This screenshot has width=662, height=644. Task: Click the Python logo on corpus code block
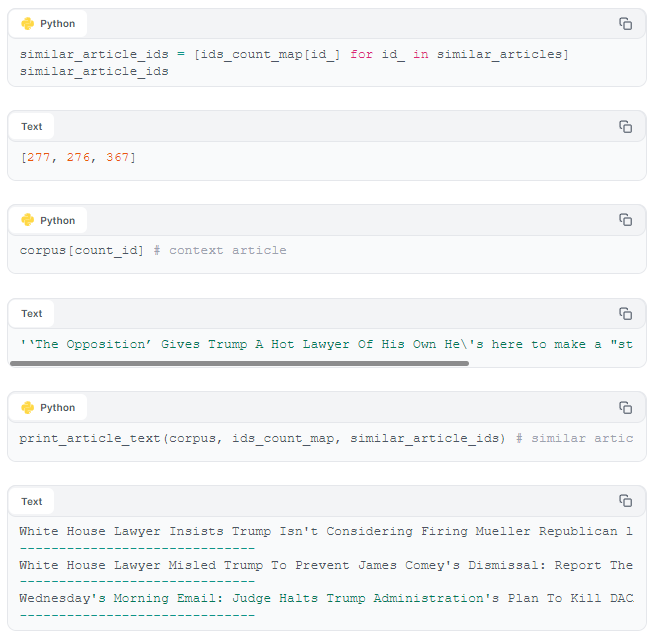[x=28, y=220]
